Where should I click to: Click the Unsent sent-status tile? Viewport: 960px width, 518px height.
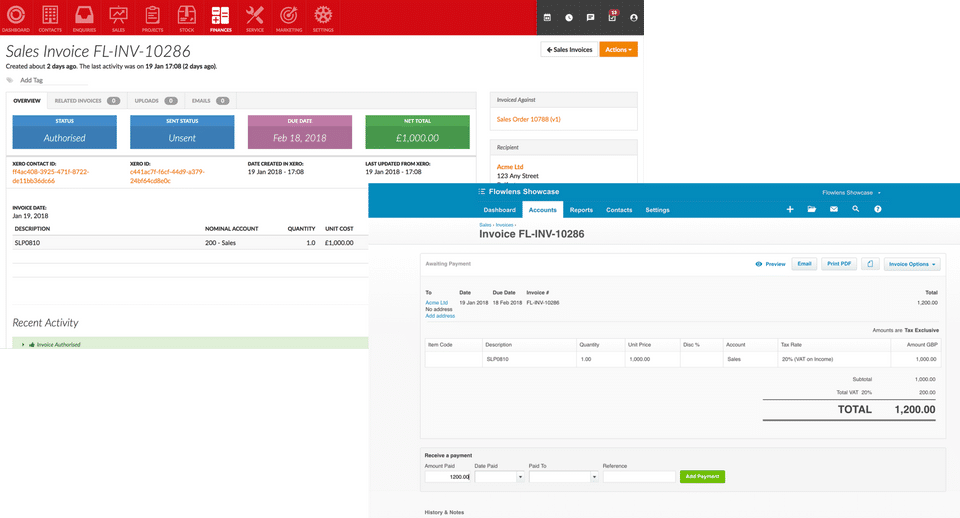pos(182,132)
